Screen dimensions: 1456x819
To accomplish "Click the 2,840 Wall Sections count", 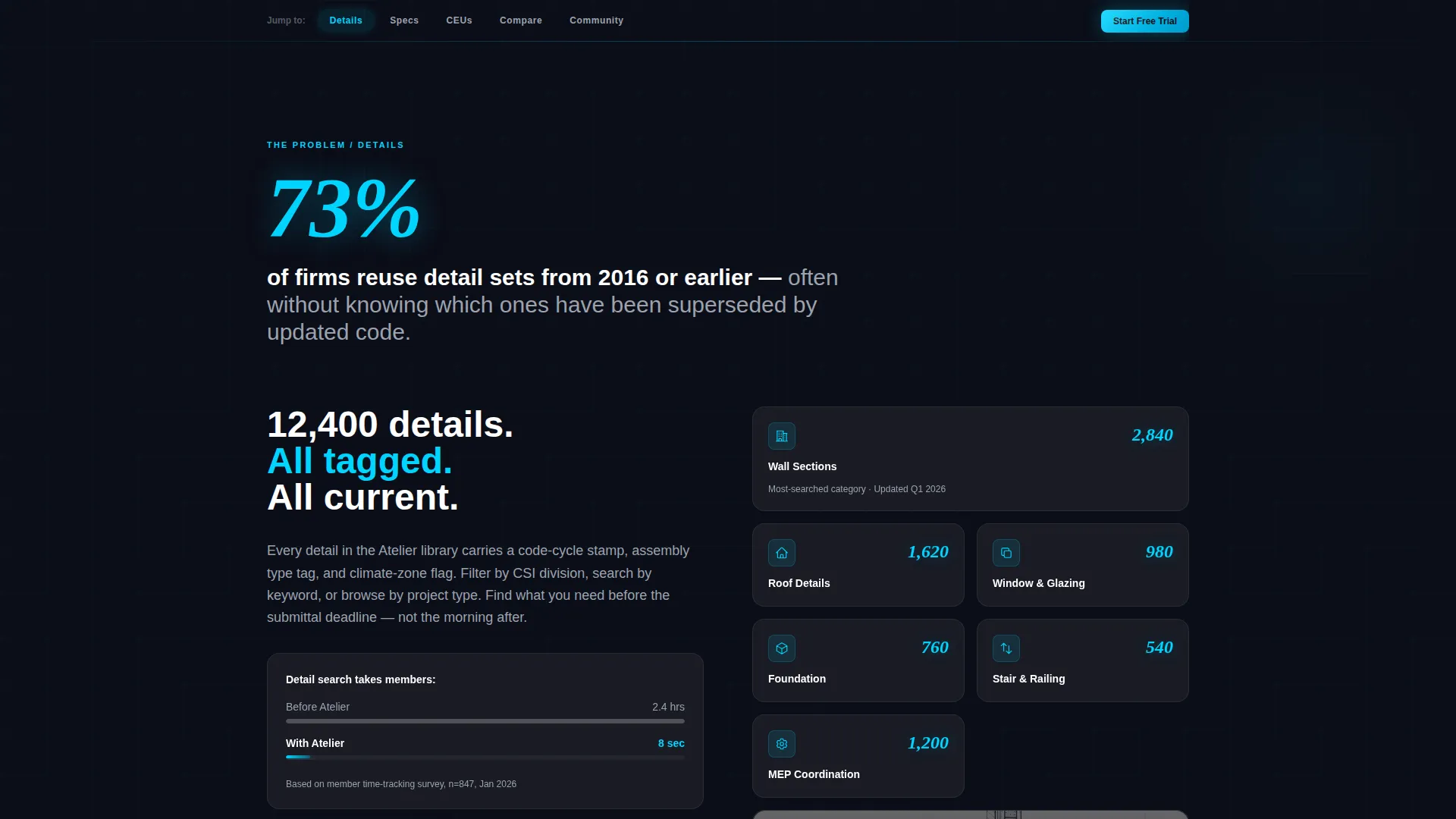I will point(1152,435).
